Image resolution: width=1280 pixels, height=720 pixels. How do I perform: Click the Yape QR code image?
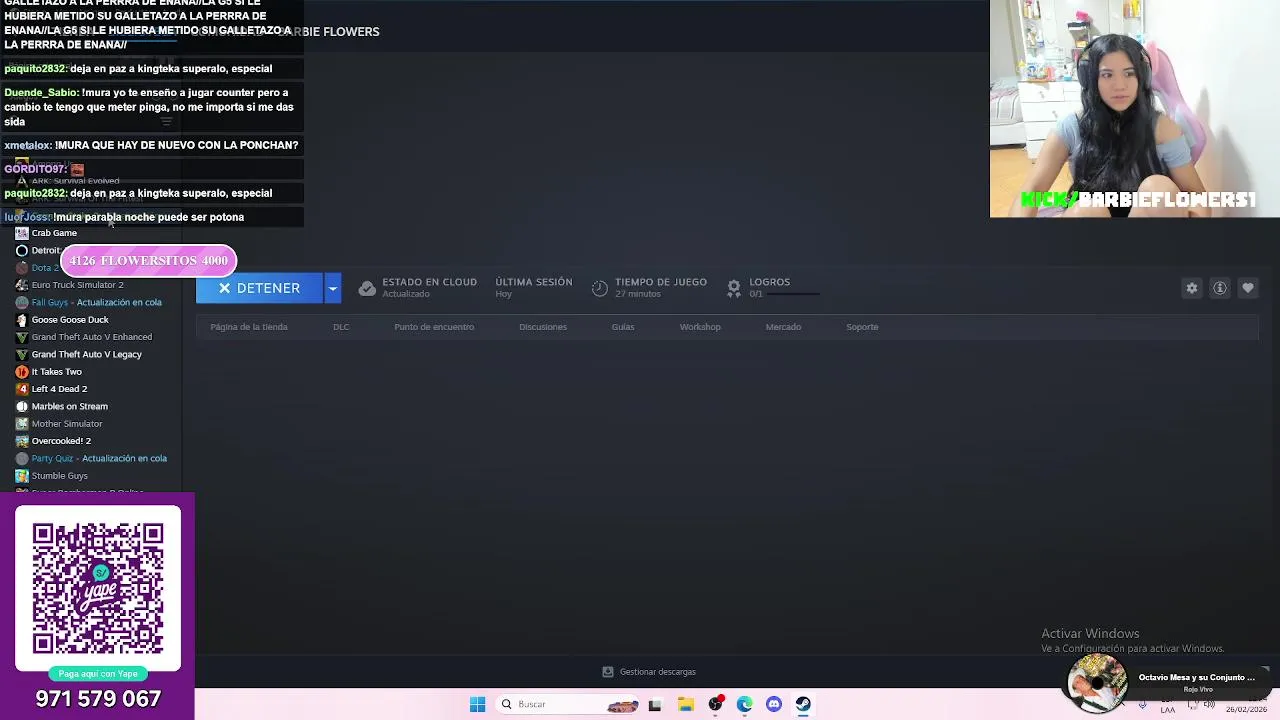(98, 588)
